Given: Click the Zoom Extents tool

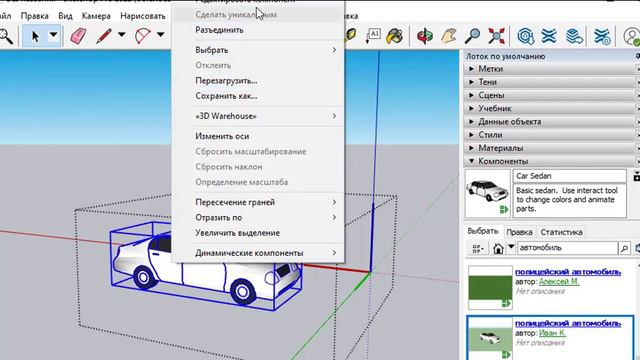Looking at the screenshot, I should click(496, 36).
